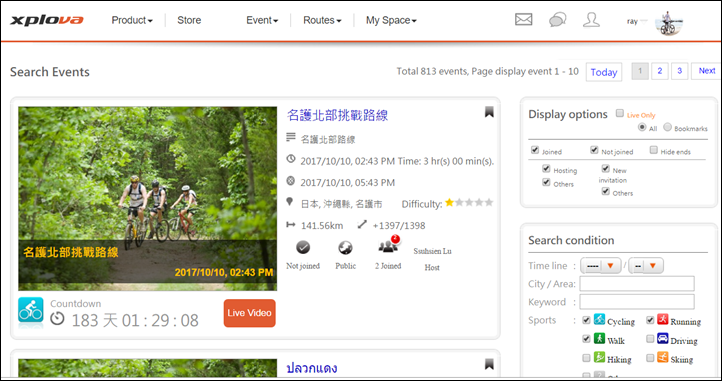Open the Product dropdown menu
Screen dimensions: 722x381
pos(132,20)
